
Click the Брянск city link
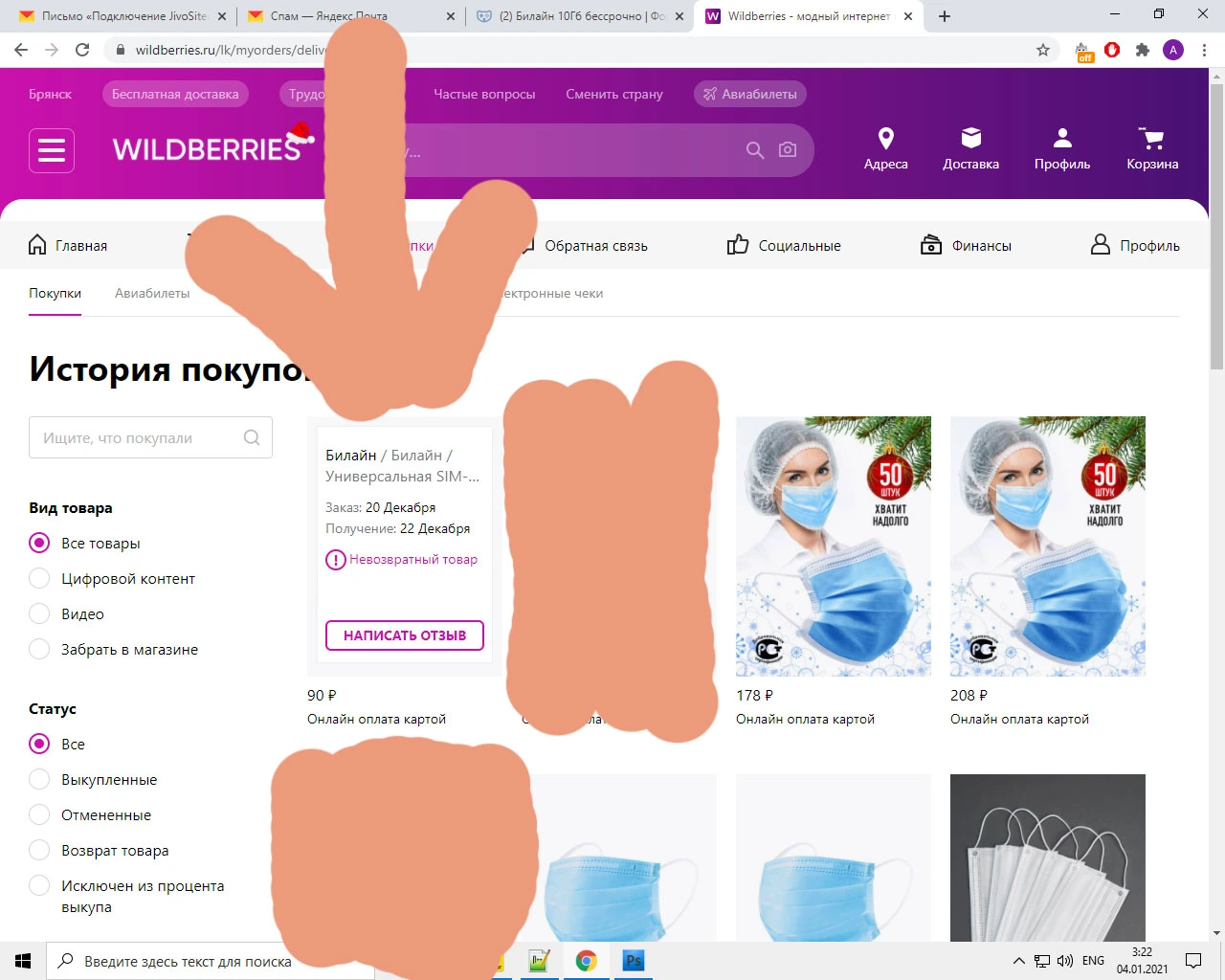click(51, 94)
